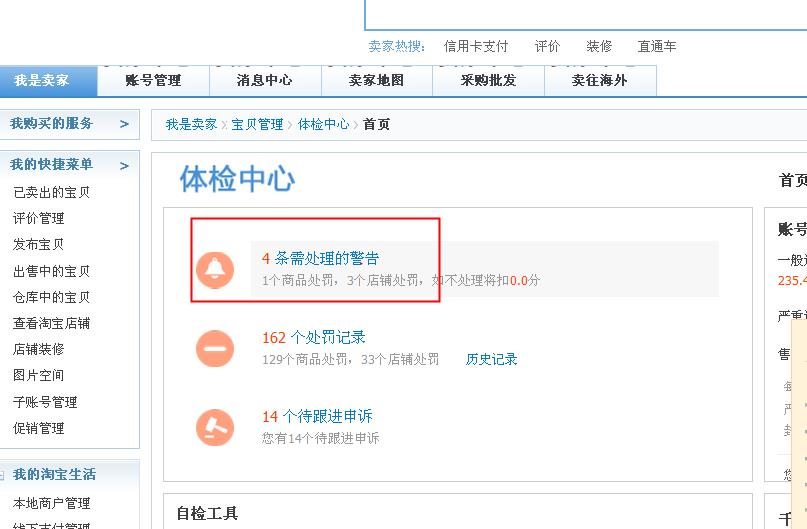Expand 我购买的服务 arrow
The image size is (807, 529).
click(x=124, y=124)
